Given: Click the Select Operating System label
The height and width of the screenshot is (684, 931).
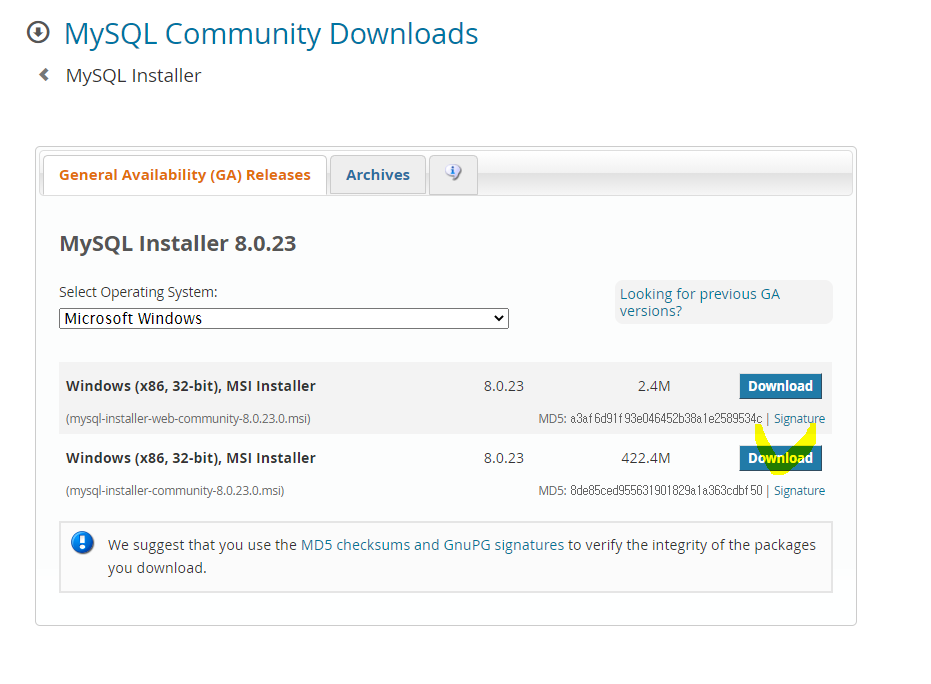Looking at the screenshot, I should pyautogui.click(x=138, y=292).
